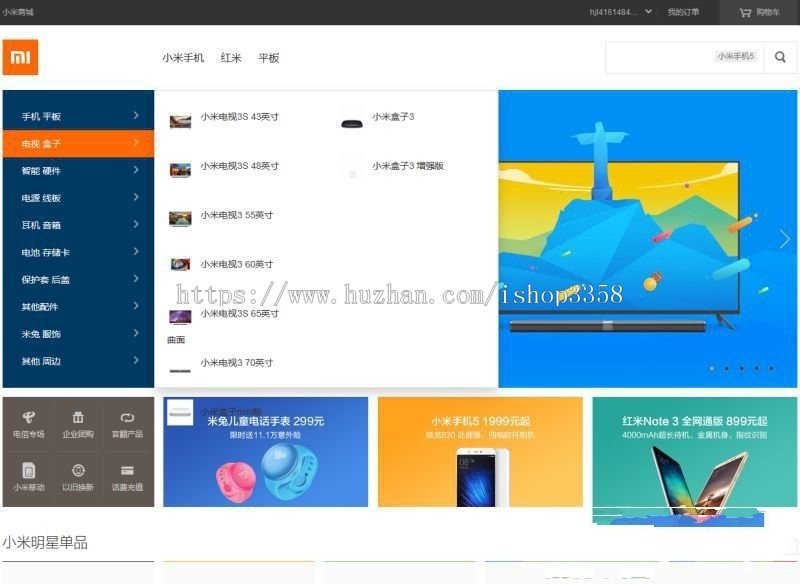The width and height of the screenshot is (800, 584).
Task: Expand the 手机 平板 category chevron
Action: pos(136,115)
